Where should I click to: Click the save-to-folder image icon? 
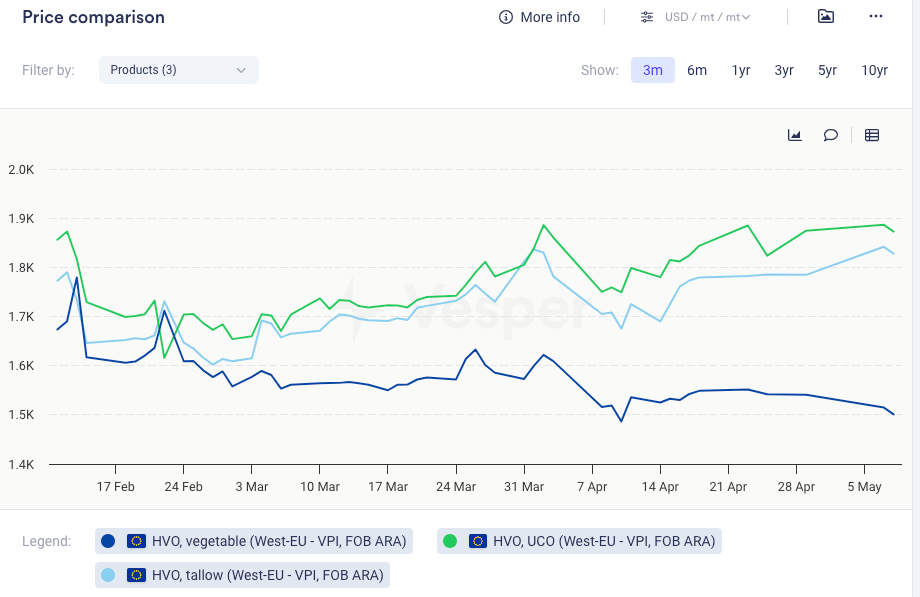[825, 17]
